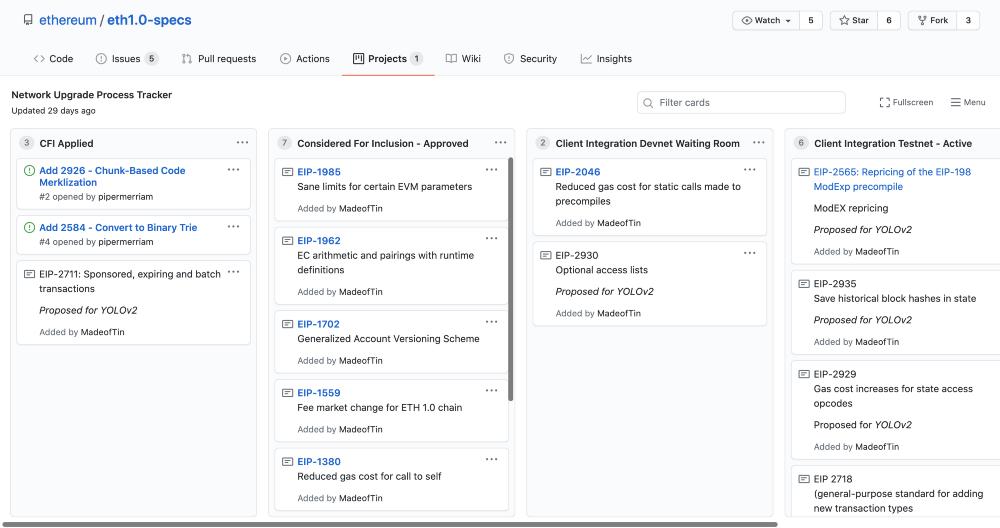Click the Fullscreen expand icon

tap(885, 103)
